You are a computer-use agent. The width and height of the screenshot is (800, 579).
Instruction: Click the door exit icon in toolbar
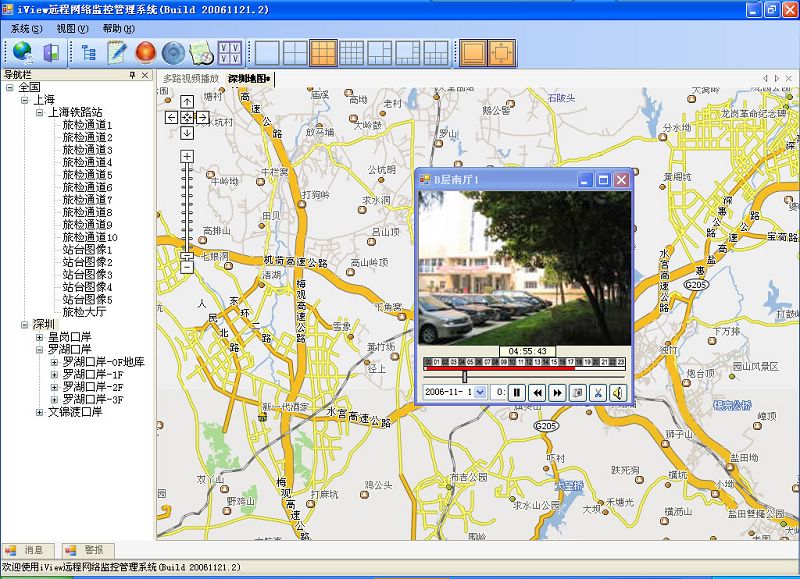point(51,52)
